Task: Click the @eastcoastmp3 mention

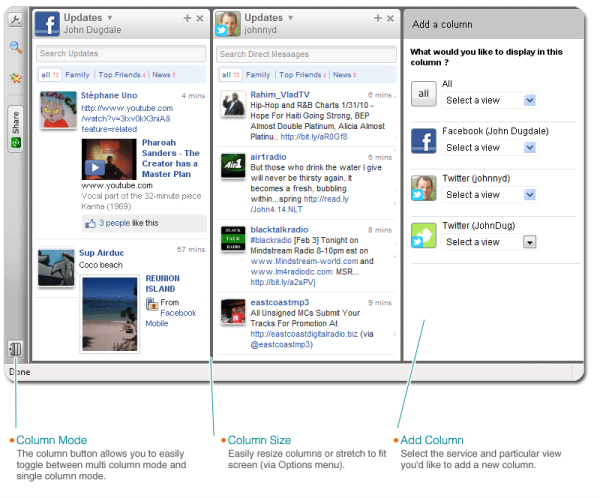Action: pyautogui.click(x=281, y=345)
